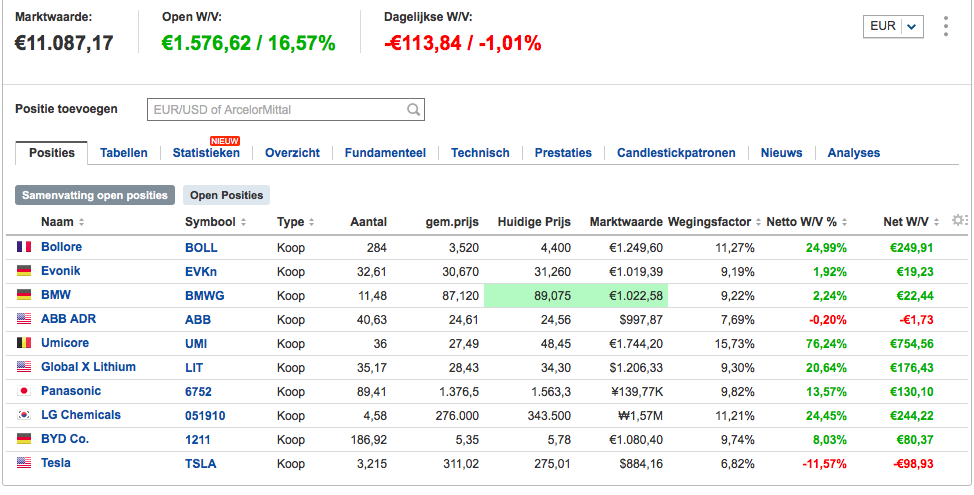
Task: Click the Korean flag beside LG Chemicals
Action: pyautogui.click(x=24, y=416)
